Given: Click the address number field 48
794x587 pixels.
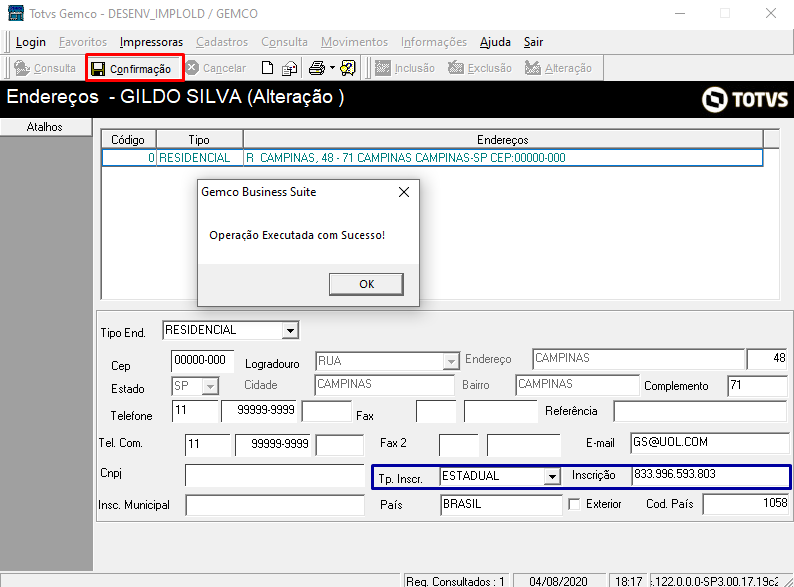Looking at the screenshot, I should point(767,358).
